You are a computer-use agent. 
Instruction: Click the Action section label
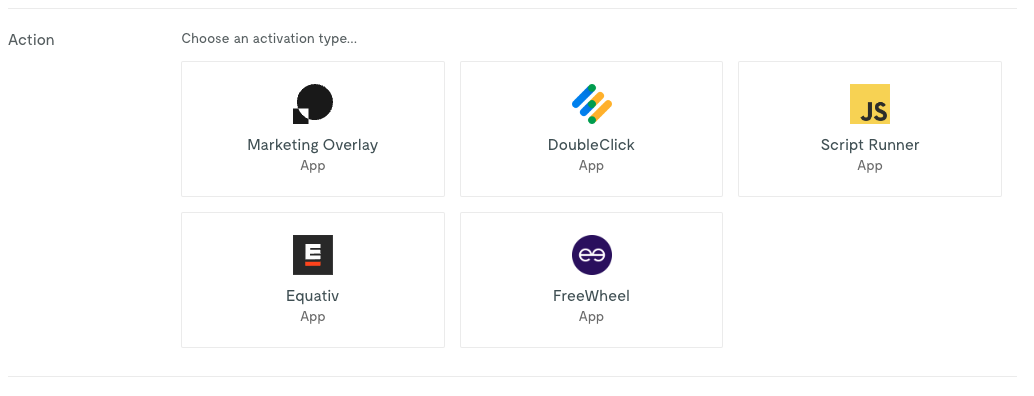click(31, 40)
